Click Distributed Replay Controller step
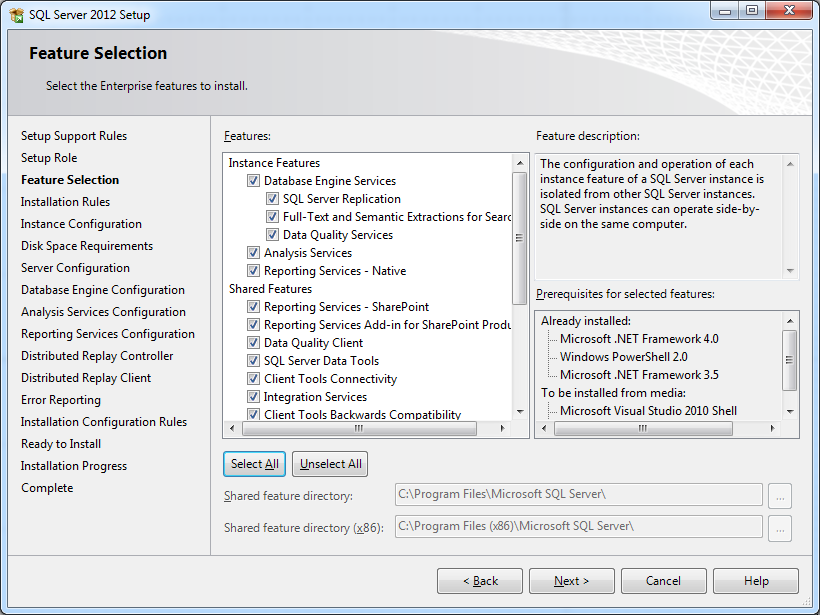This screenshot has width=820, height=615. [x=97, y=356]
